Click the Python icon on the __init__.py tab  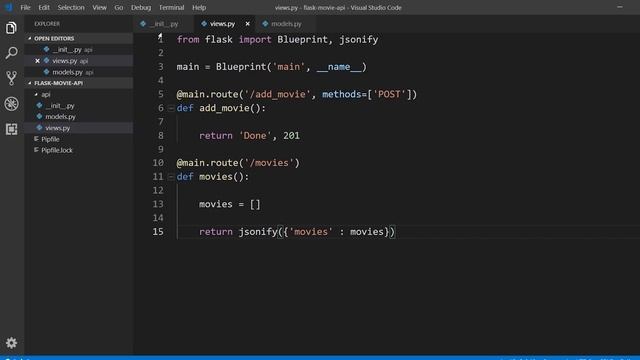[143, 24]
